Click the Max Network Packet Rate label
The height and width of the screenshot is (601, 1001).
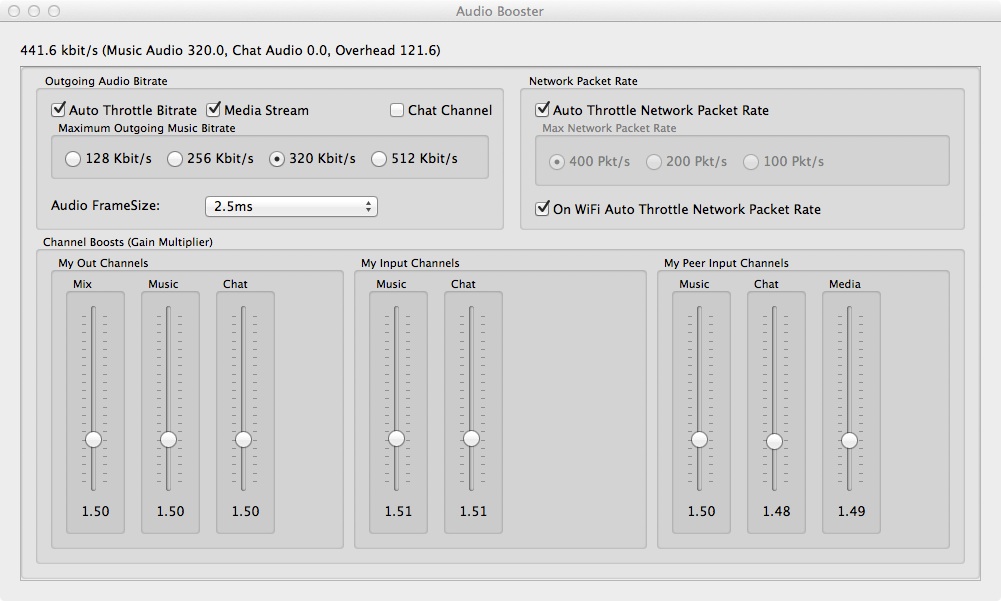click(609, 128)
